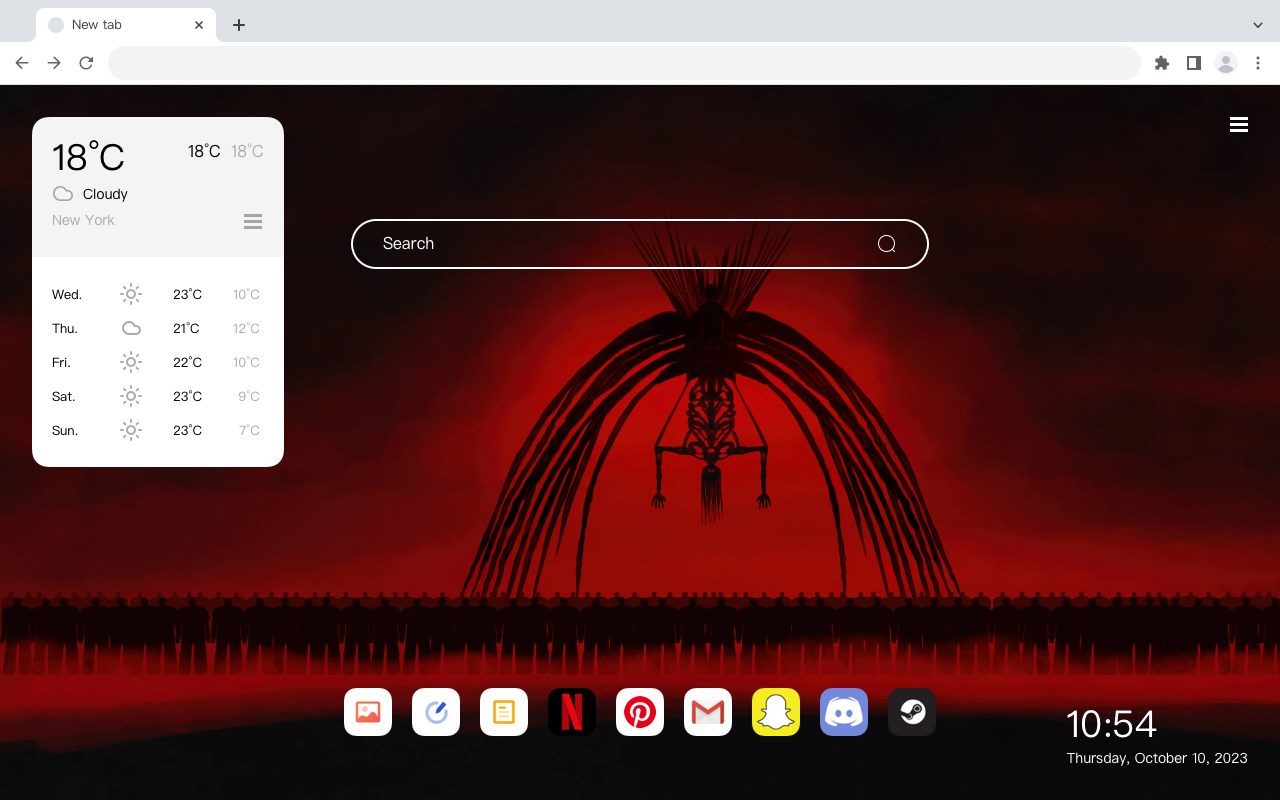Click the magnifier icon in search bar
This screenshot has width=1280, height=800.
coord(887,244)
